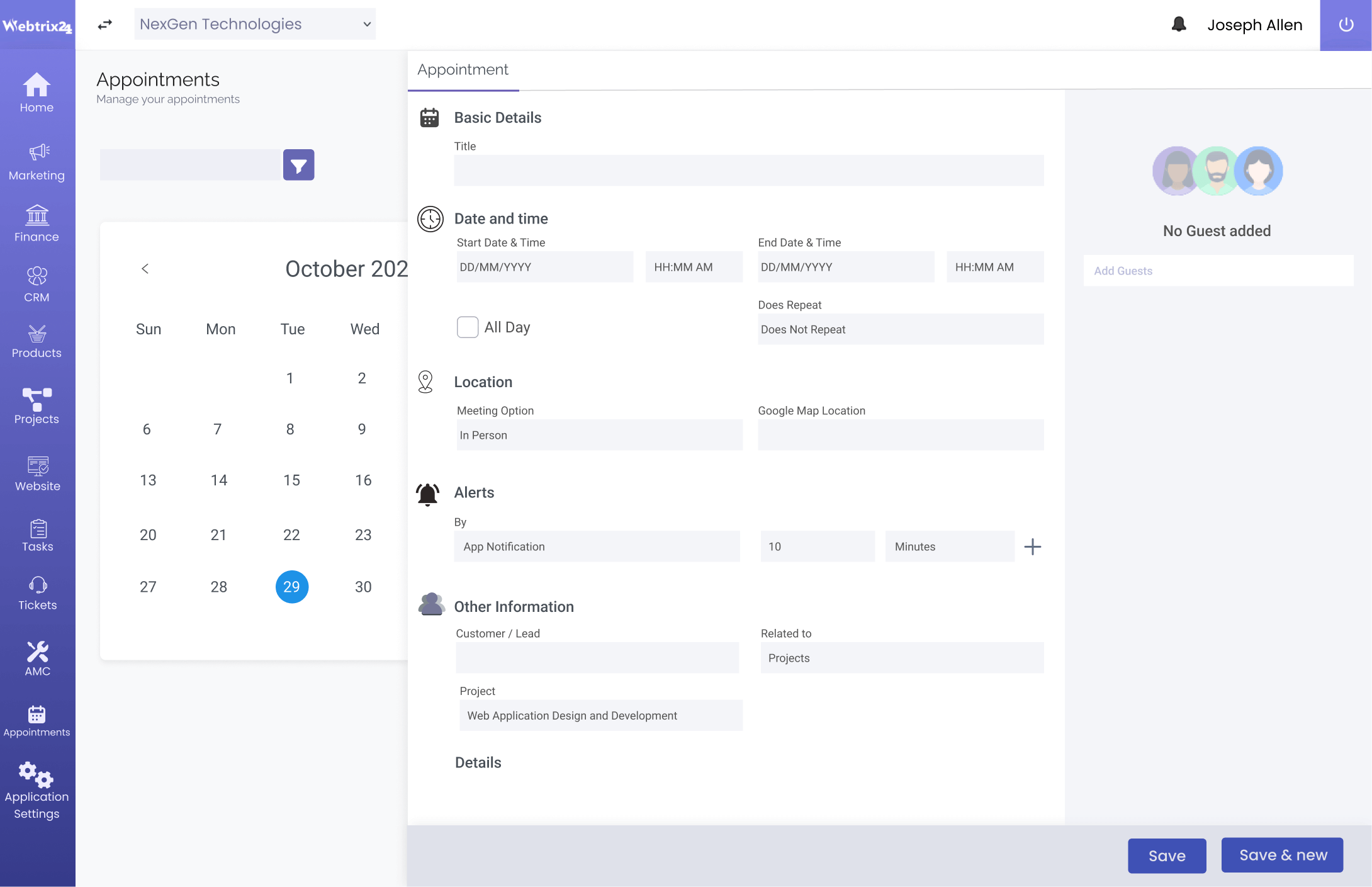
Task: Click the switch arrows icon
Action: pyautogui.click(x=104, y=25)
